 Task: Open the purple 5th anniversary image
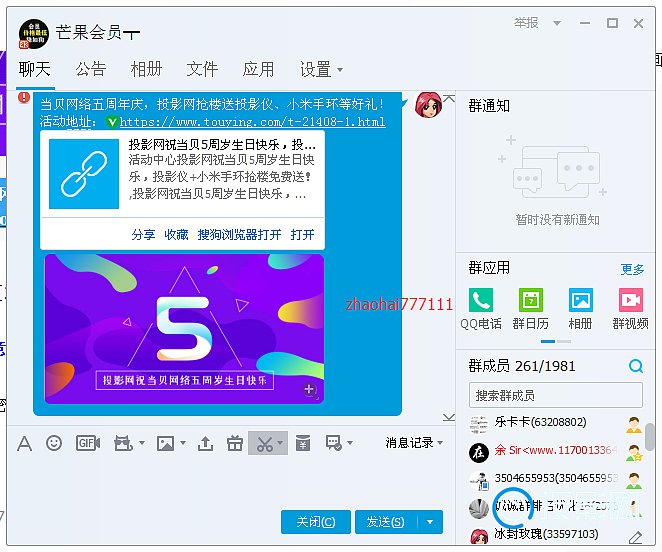[x=184, y=329]
